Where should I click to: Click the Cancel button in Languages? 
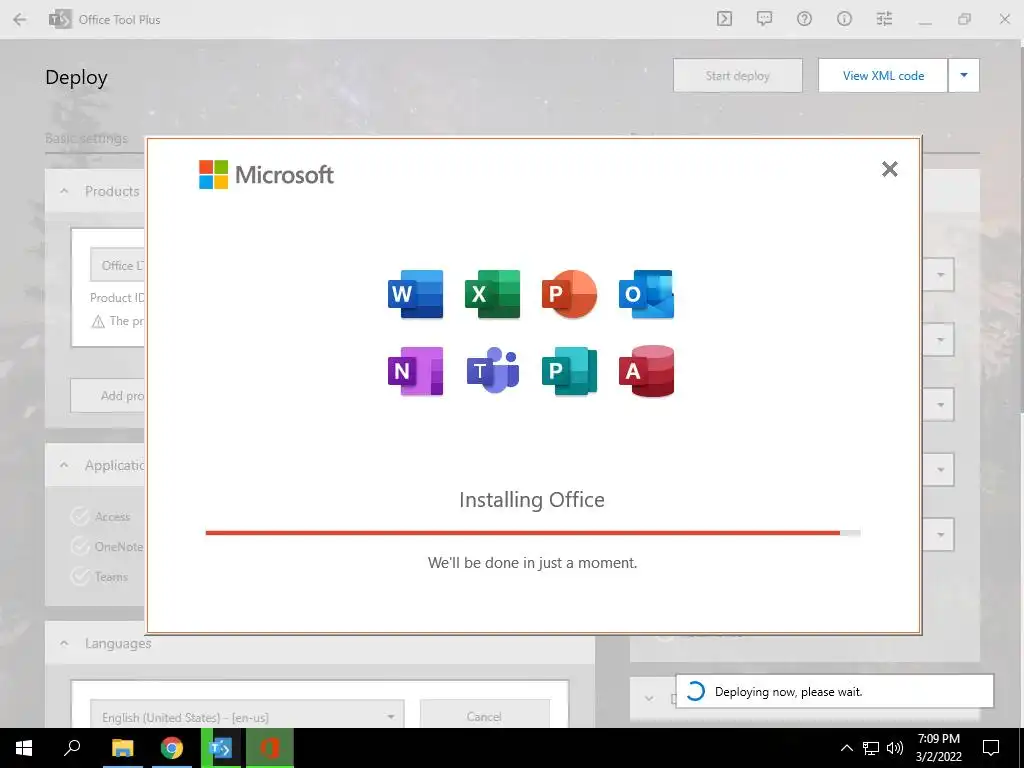485,716
